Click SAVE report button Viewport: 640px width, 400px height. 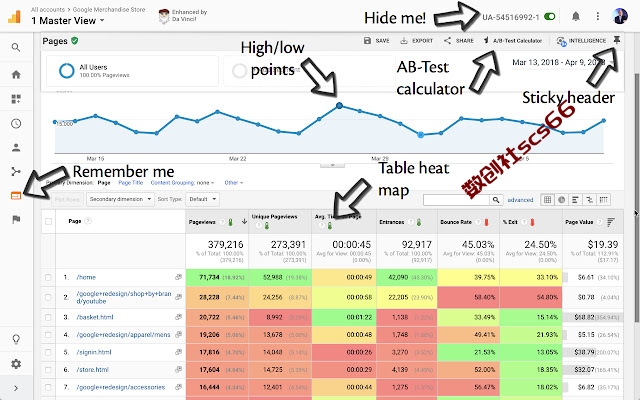pos(376,41)
